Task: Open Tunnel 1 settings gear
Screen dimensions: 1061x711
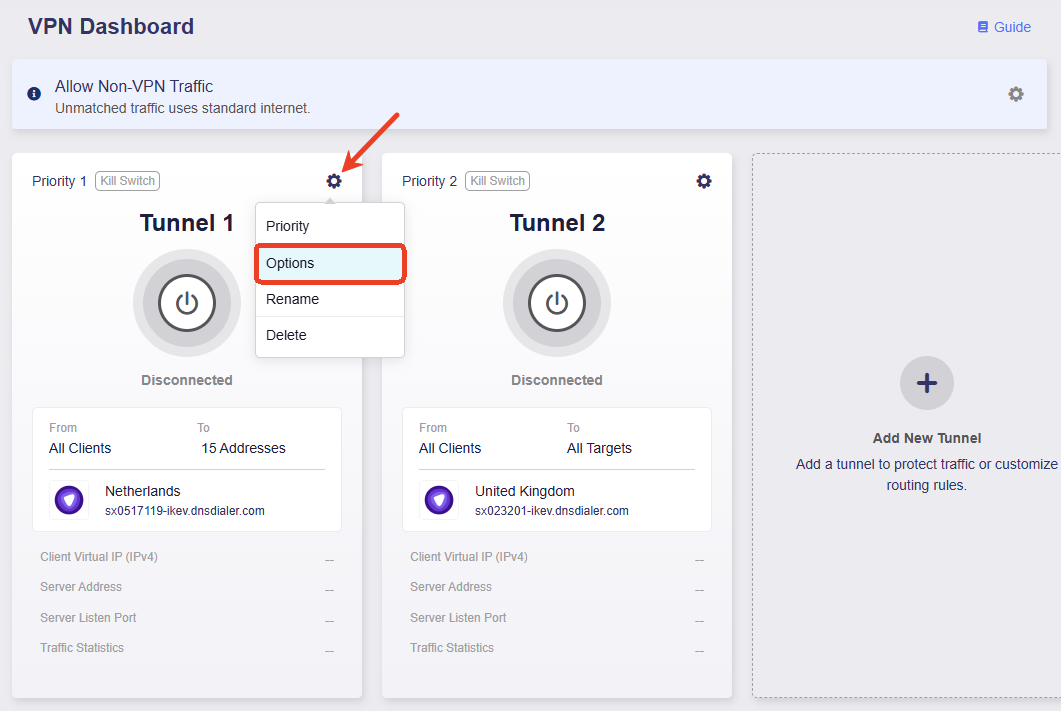Action: 334,181
